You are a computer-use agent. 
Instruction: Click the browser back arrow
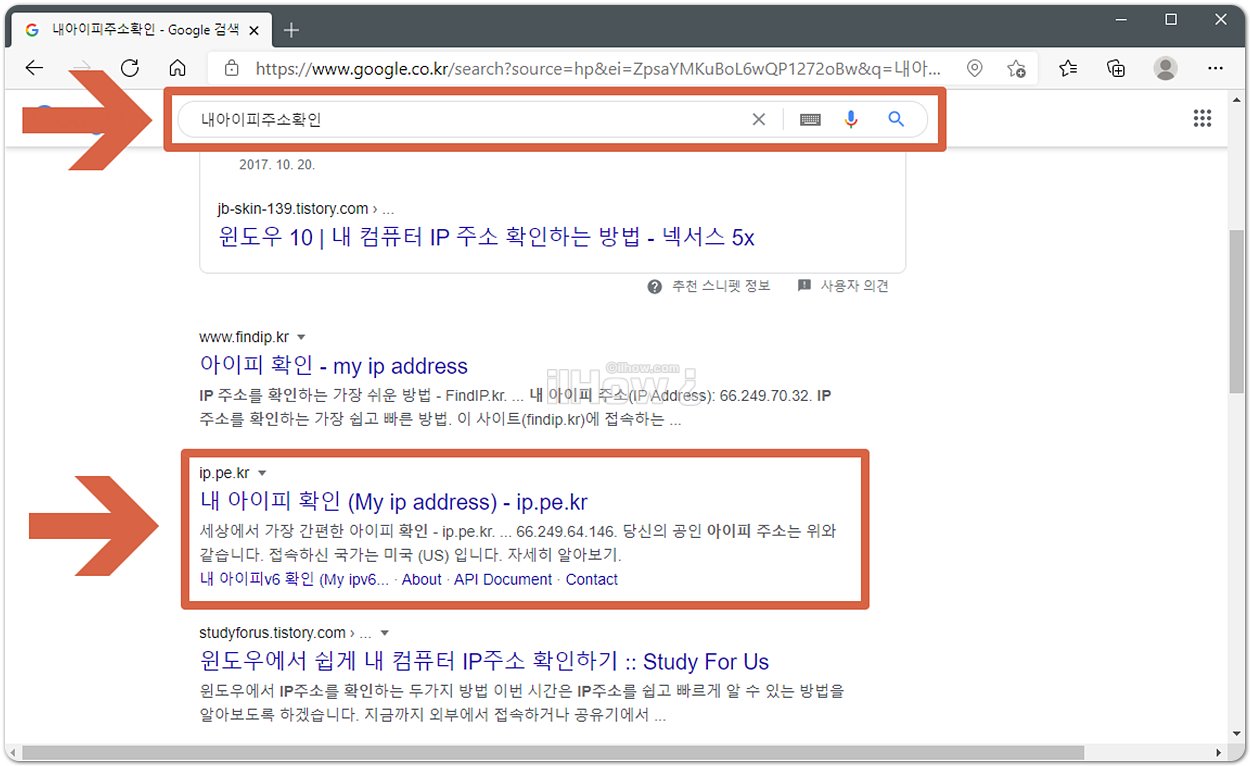(x=35, y=68)
